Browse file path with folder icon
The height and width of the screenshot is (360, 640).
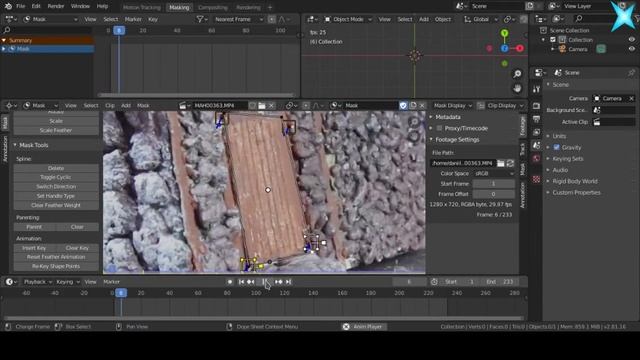(500, 163)
